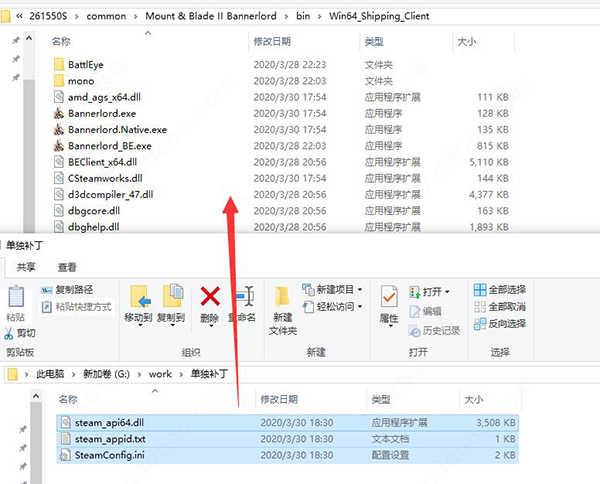The width and height of the screenshot is (600, 484).
Task: Open Properties (属性) checkmark icon
Action: tap(390, 297)
